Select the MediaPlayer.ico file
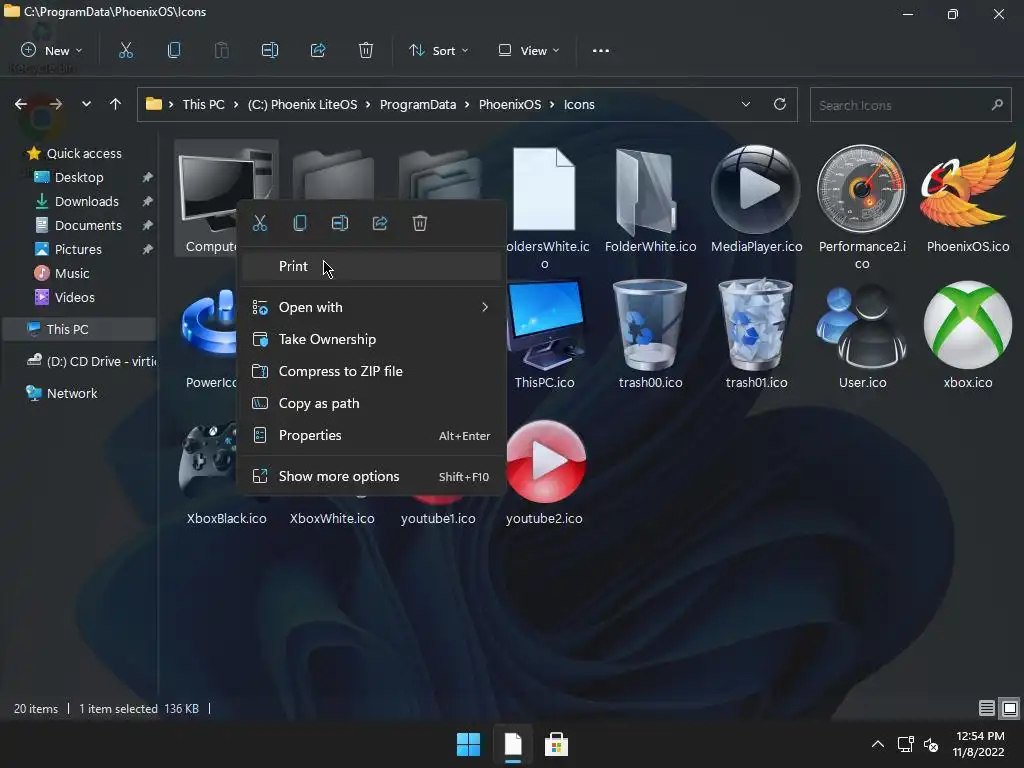The image size is (1024, 768). click(x=756, y=199)
